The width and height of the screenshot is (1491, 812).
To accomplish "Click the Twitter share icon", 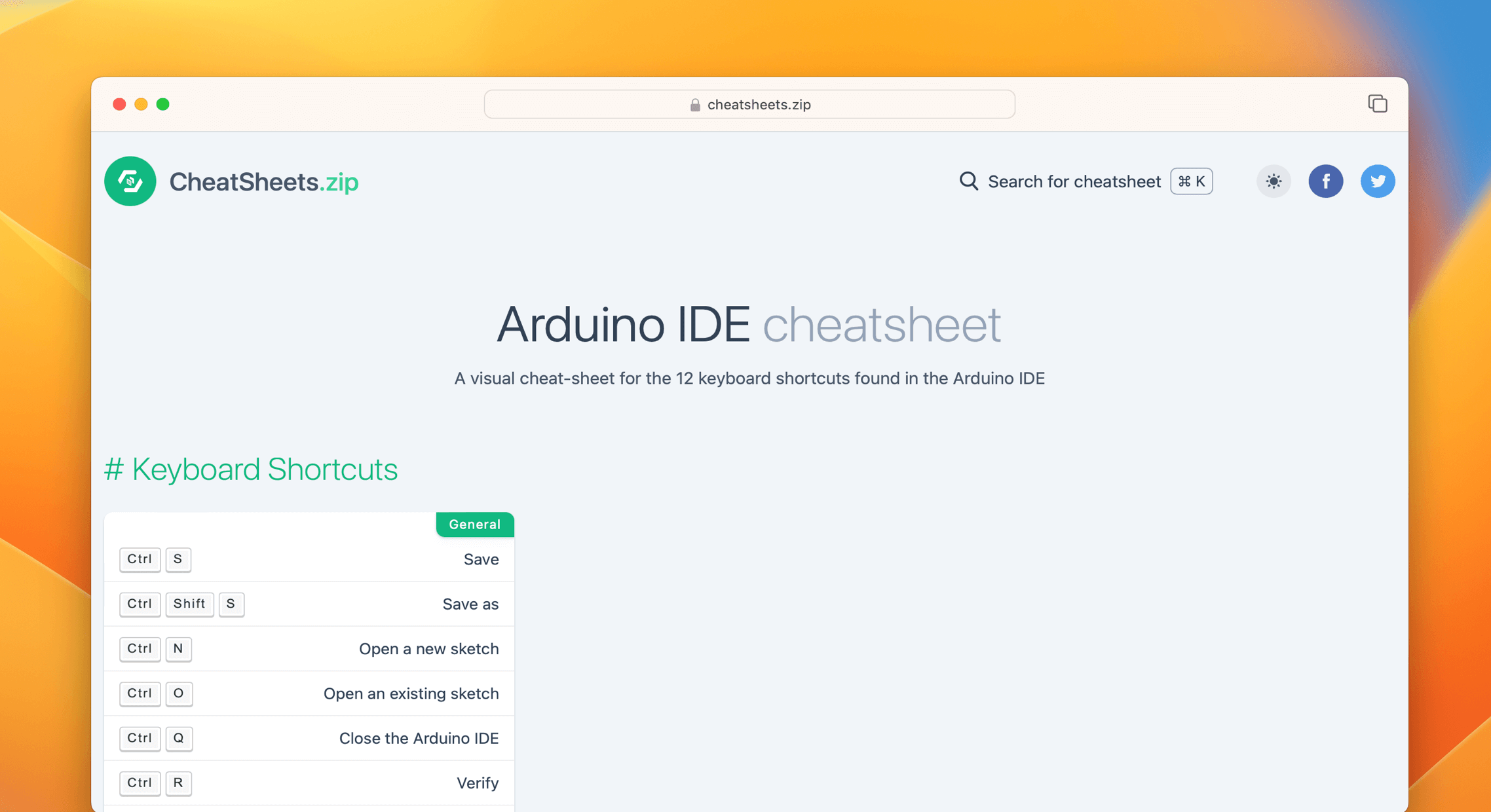I will [1378, 181].
